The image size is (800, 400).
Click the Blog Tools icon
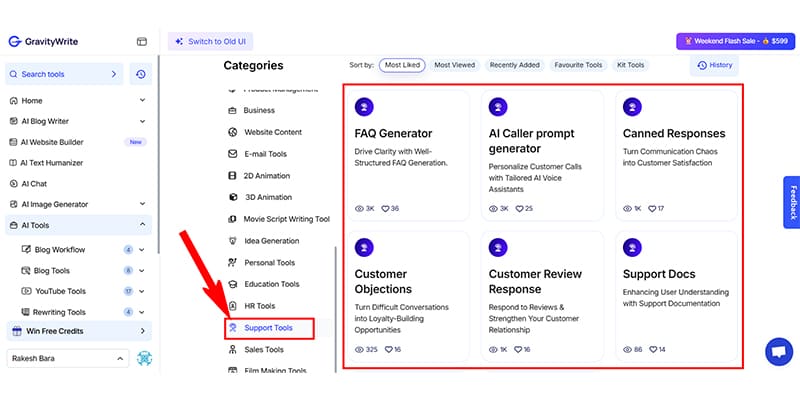26,270
